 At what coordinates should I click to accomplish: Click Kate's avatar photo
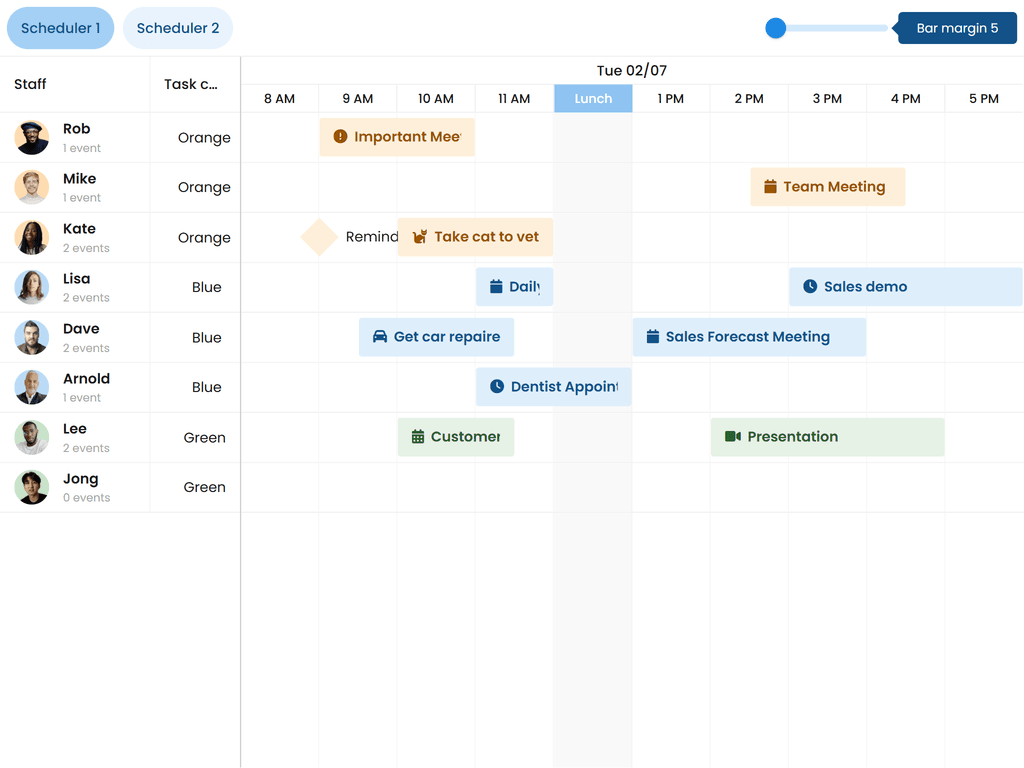31,237
